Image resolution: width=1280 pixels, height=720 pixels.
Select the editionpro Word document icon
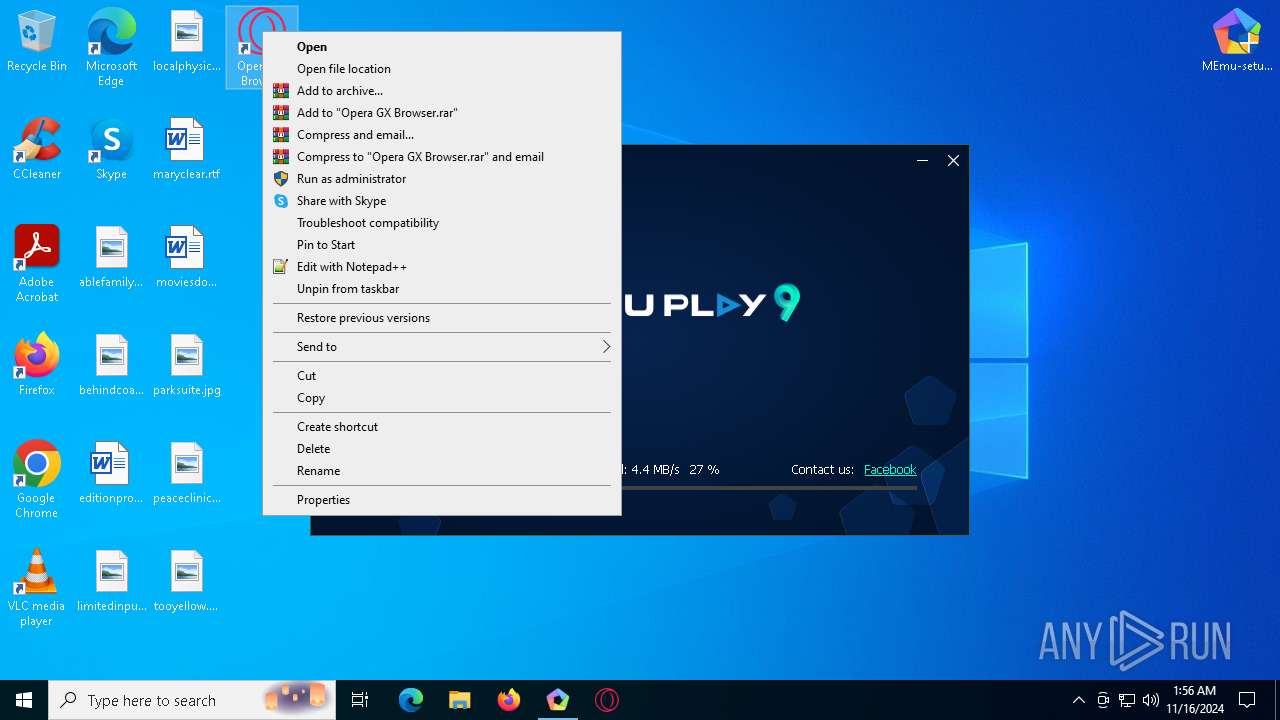tap(111, 474)
